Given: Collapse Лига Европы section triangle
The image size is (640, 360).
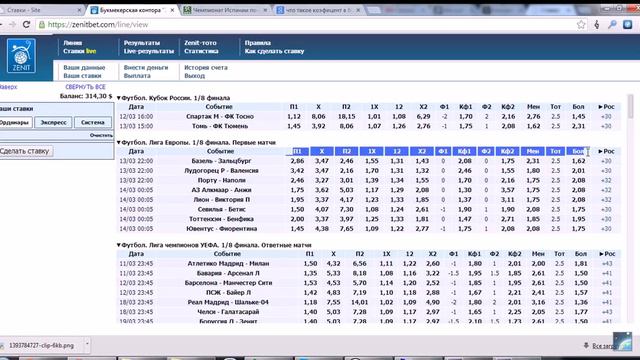Looking at the screenshot, I should [x=119, y=142].
